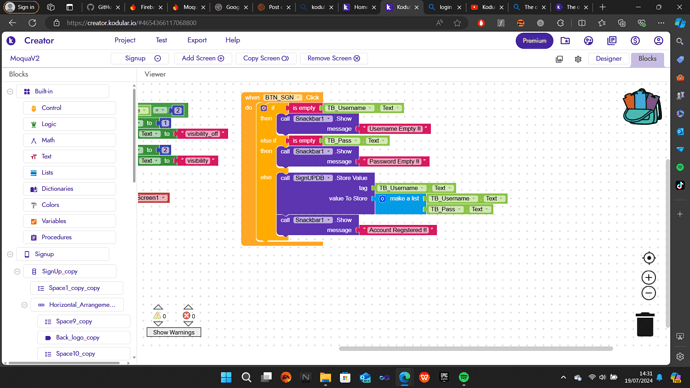Open the TB_Pass dropdown in else-if condition
This screenshot has width=690, height=388.
[342, 141]
